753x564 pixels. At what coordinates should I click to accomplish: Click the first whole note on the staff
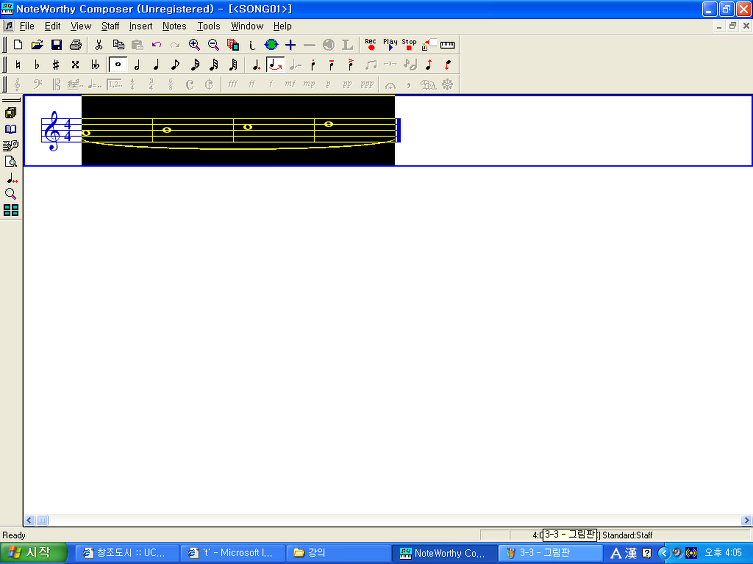point(86,133)
